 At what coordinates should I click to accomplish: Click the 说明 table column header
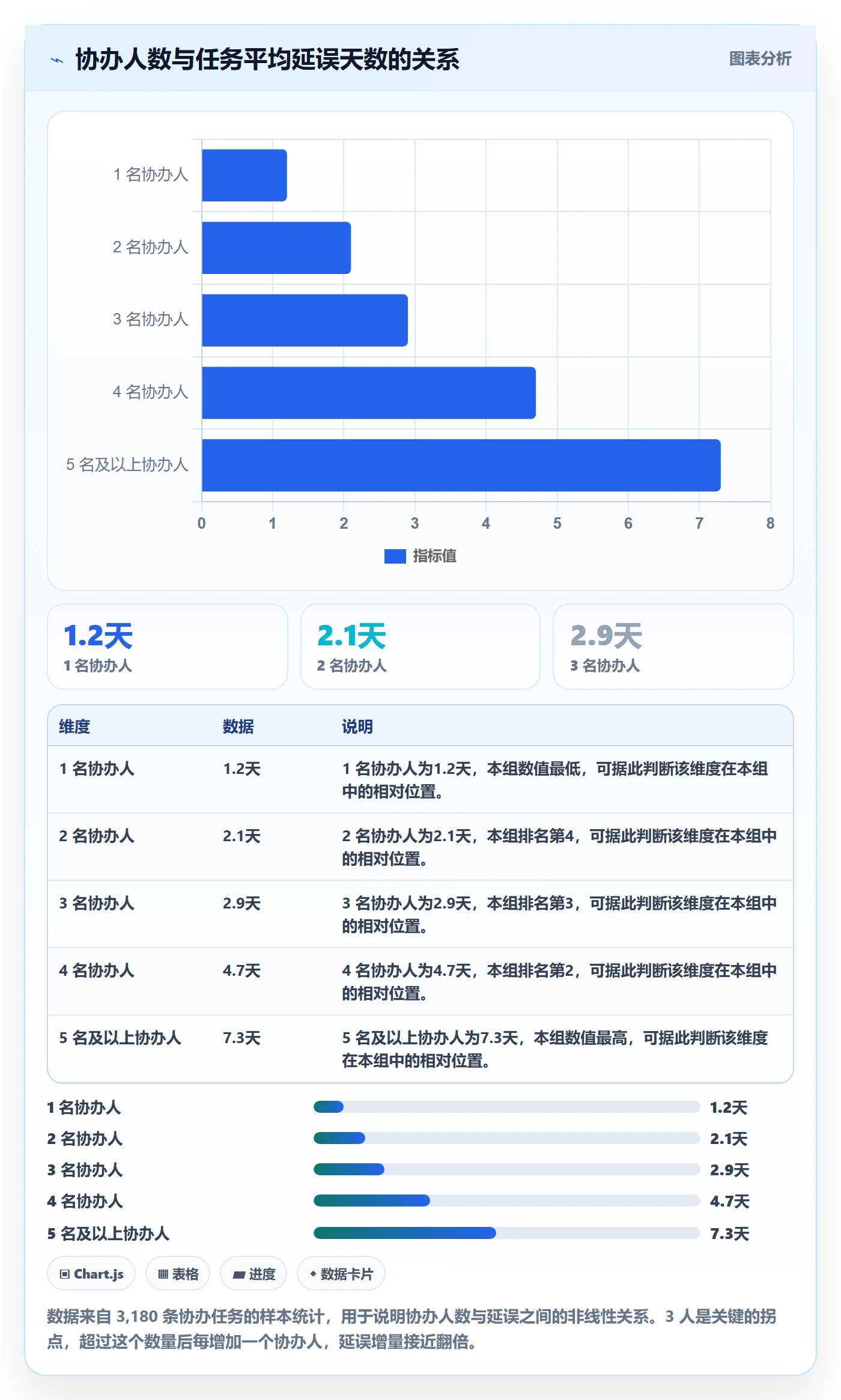tap(357, 726)
